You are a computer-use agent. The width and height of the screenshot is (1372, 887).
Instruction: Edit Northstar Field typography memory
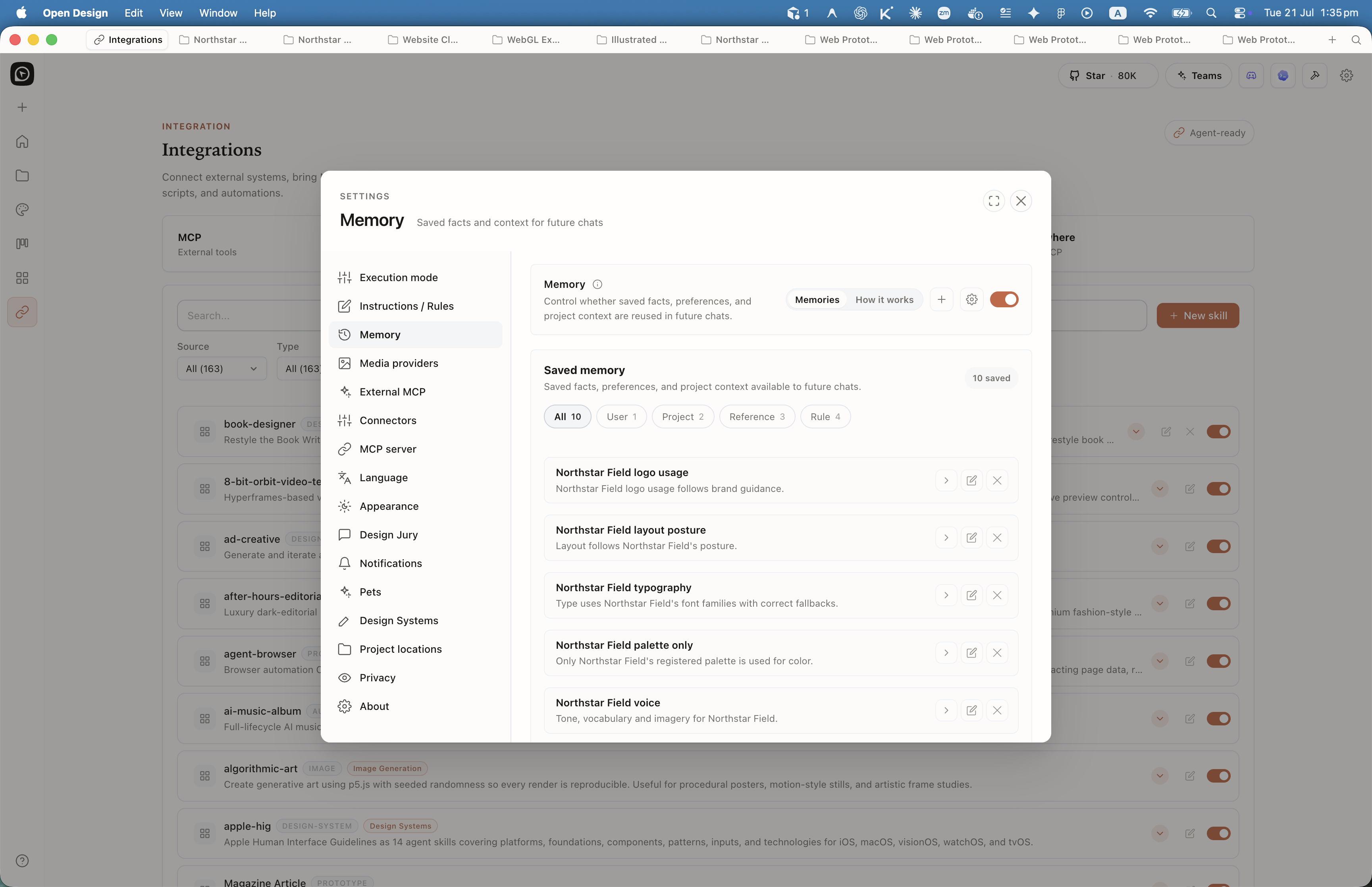[x=971, y=596]
